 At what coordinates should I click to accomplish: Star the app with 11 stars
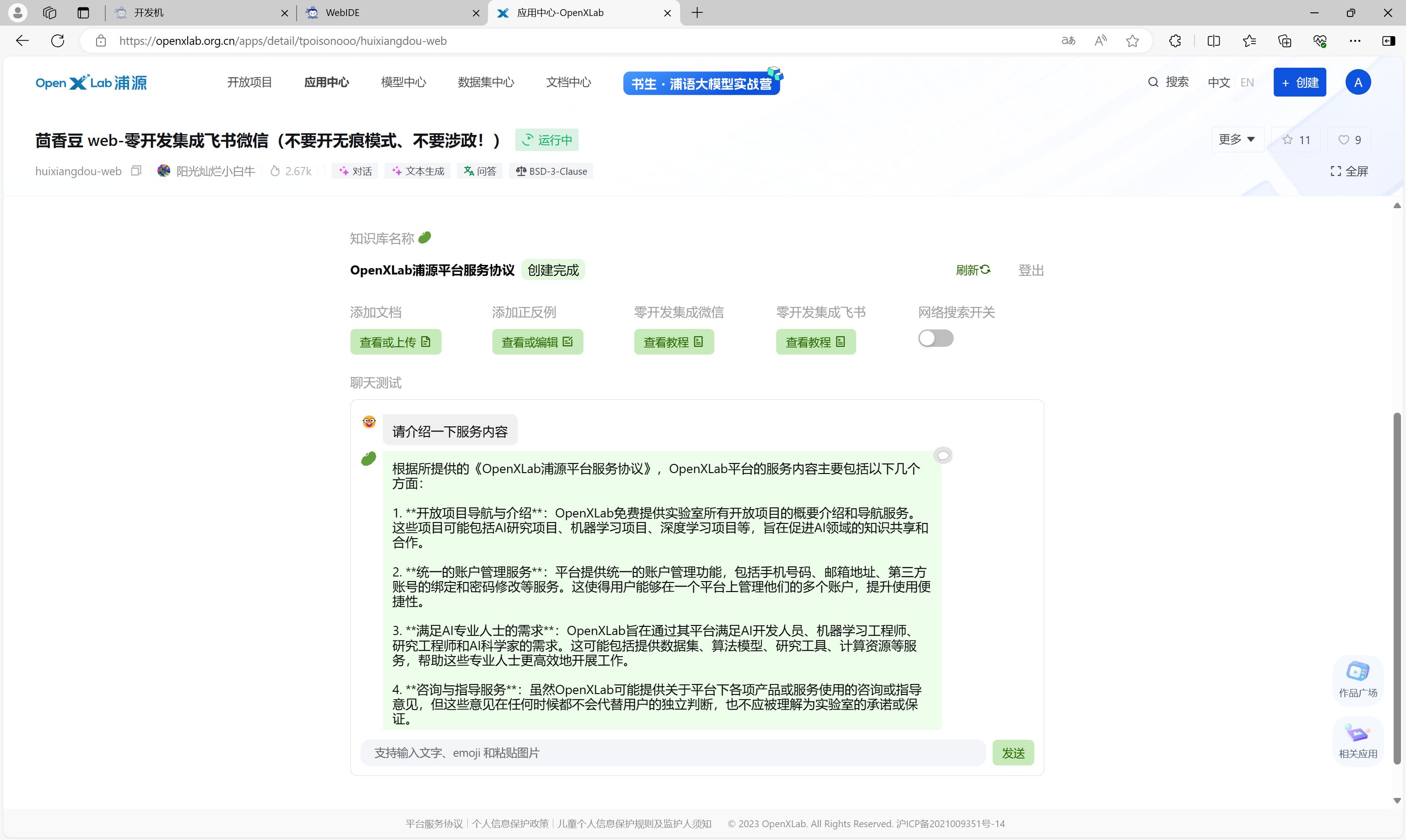point(1296,140)
